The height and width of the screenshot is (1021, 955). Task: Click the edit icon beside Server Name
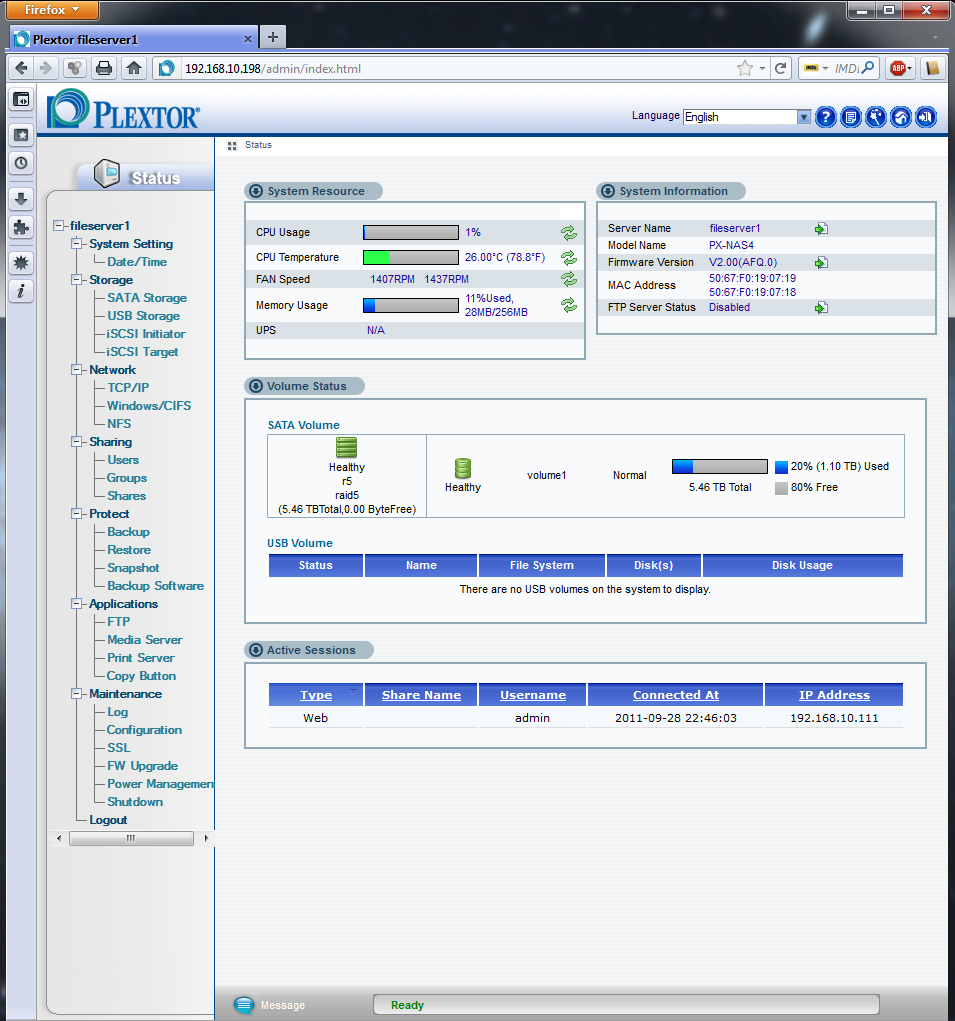tap(822, 229)
